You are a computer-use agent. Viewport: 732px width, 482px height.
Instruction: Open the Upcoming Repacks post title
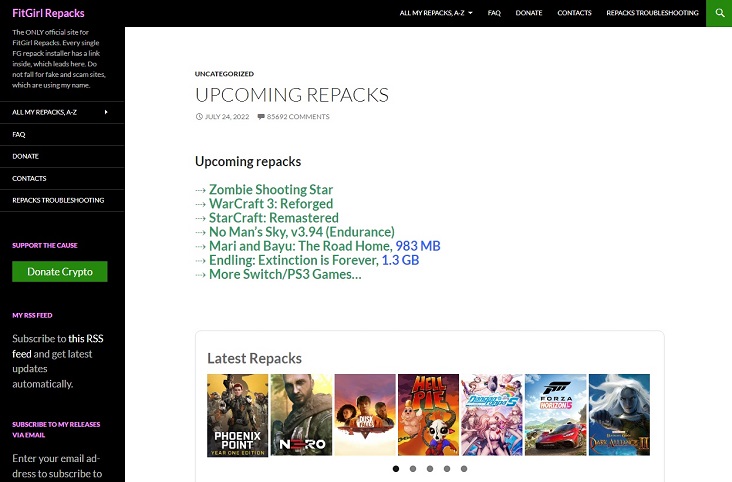[x=292, y=95]
